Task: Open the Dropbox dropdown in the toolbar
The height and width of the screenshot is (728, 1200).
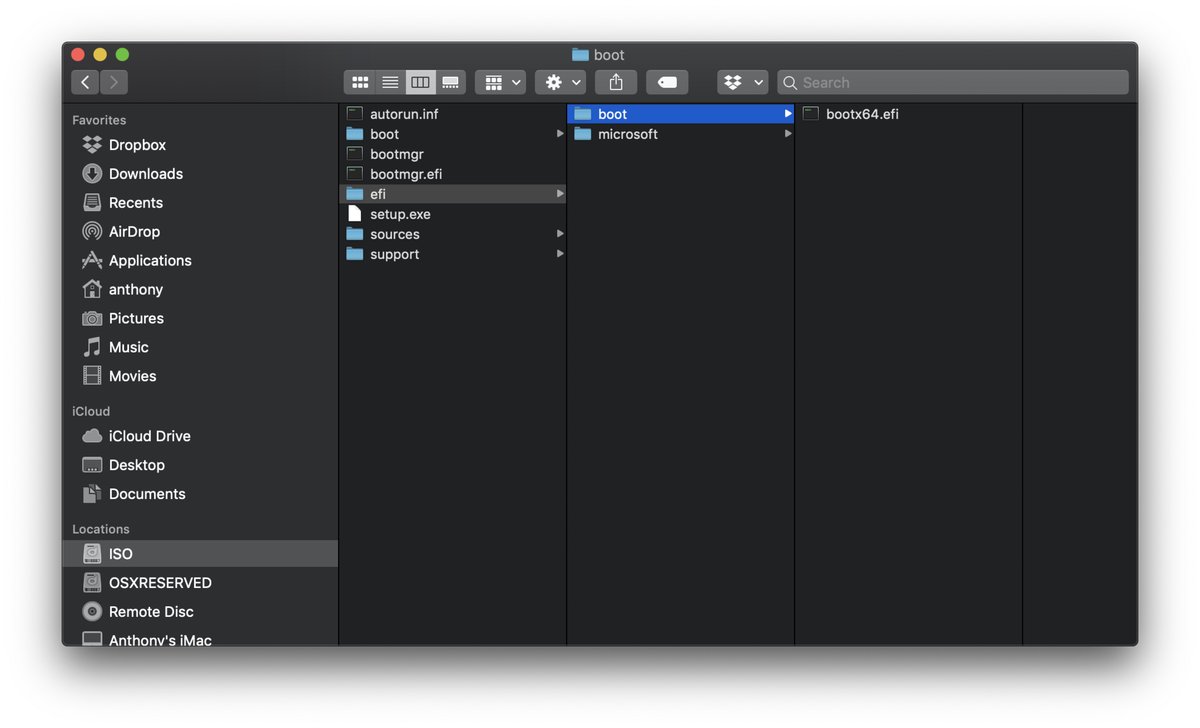Action: pos(742,82)
